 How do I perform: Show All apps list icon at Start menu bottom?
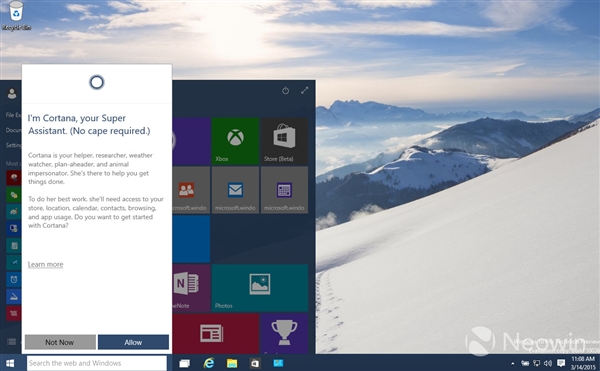tap(11, 342)
